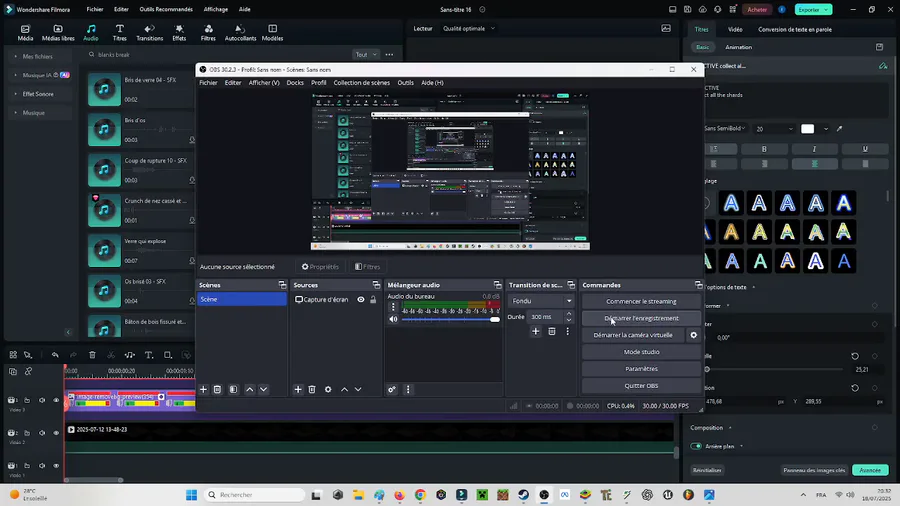Delete selected scene in OBS Scènes dock
Screen dimensions: 900x506
218,390
